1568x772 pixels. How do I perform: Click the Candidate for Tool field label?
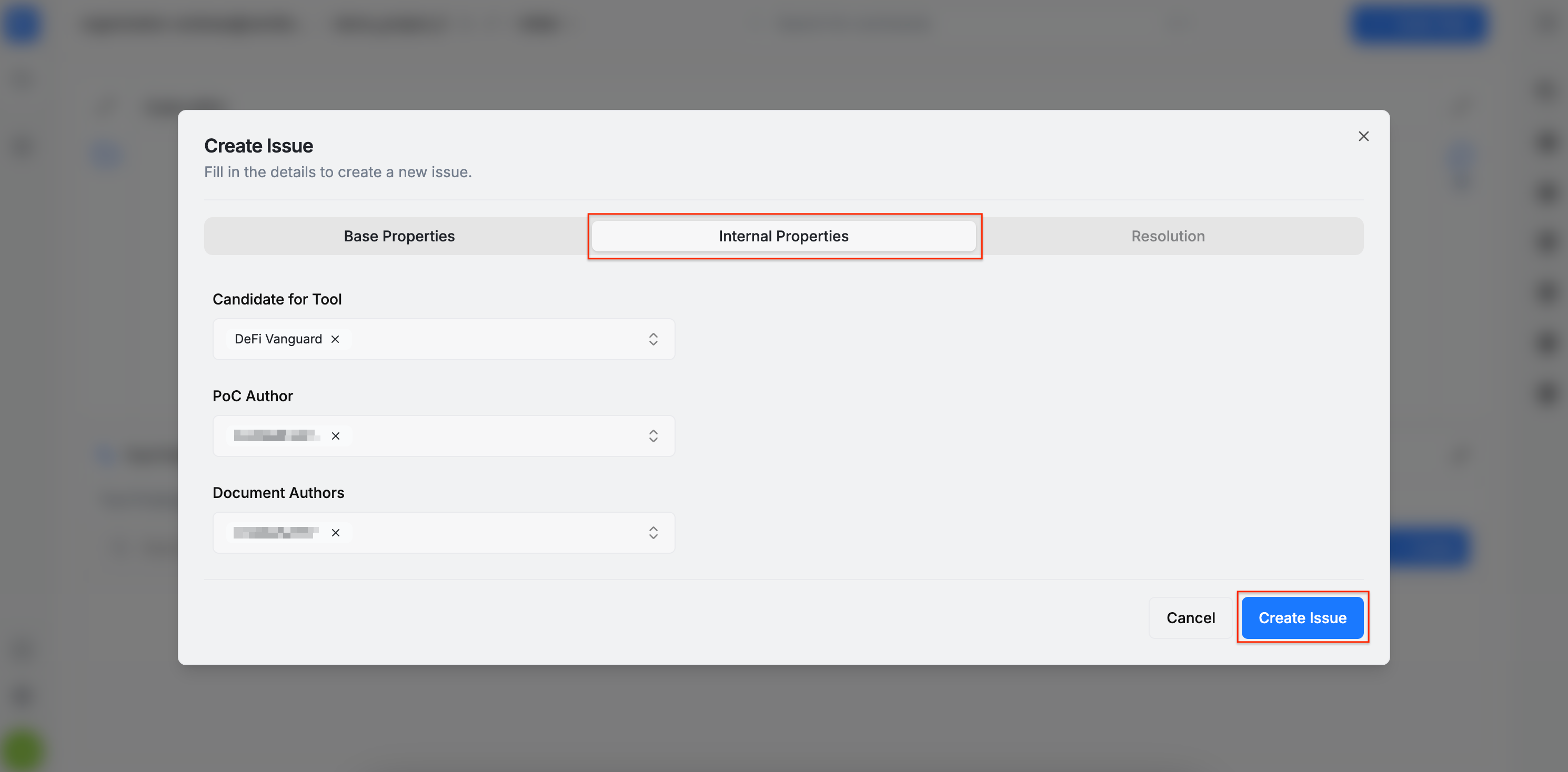[x=277, y=299]
